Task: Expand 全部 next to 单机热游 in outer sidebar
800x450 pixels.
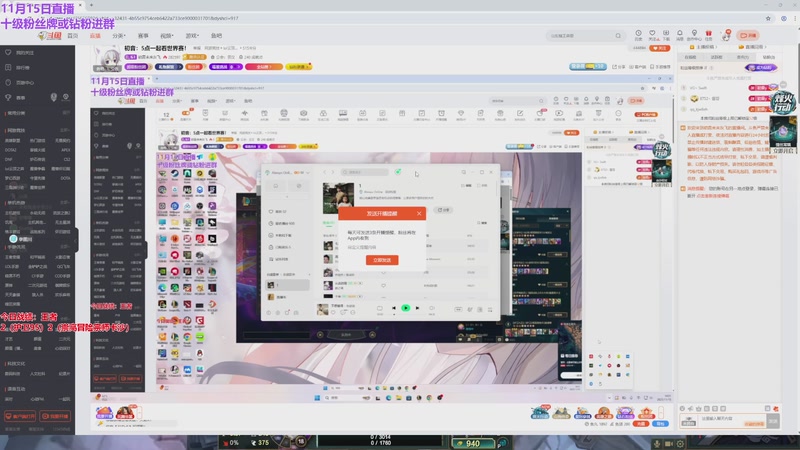Action: (x=65, y=203)
